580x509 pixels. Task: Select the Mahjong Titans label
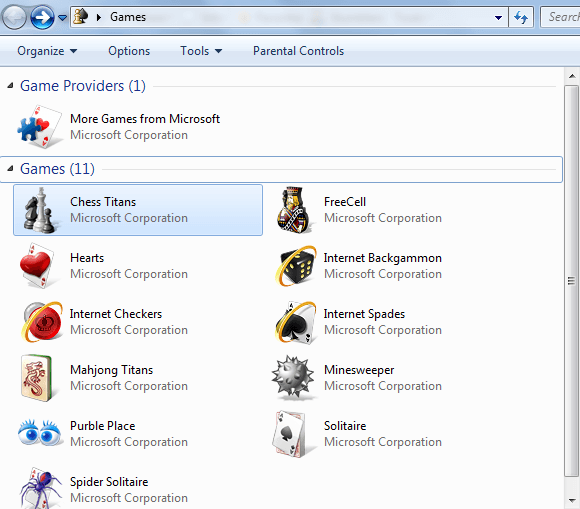click(111, 370)
